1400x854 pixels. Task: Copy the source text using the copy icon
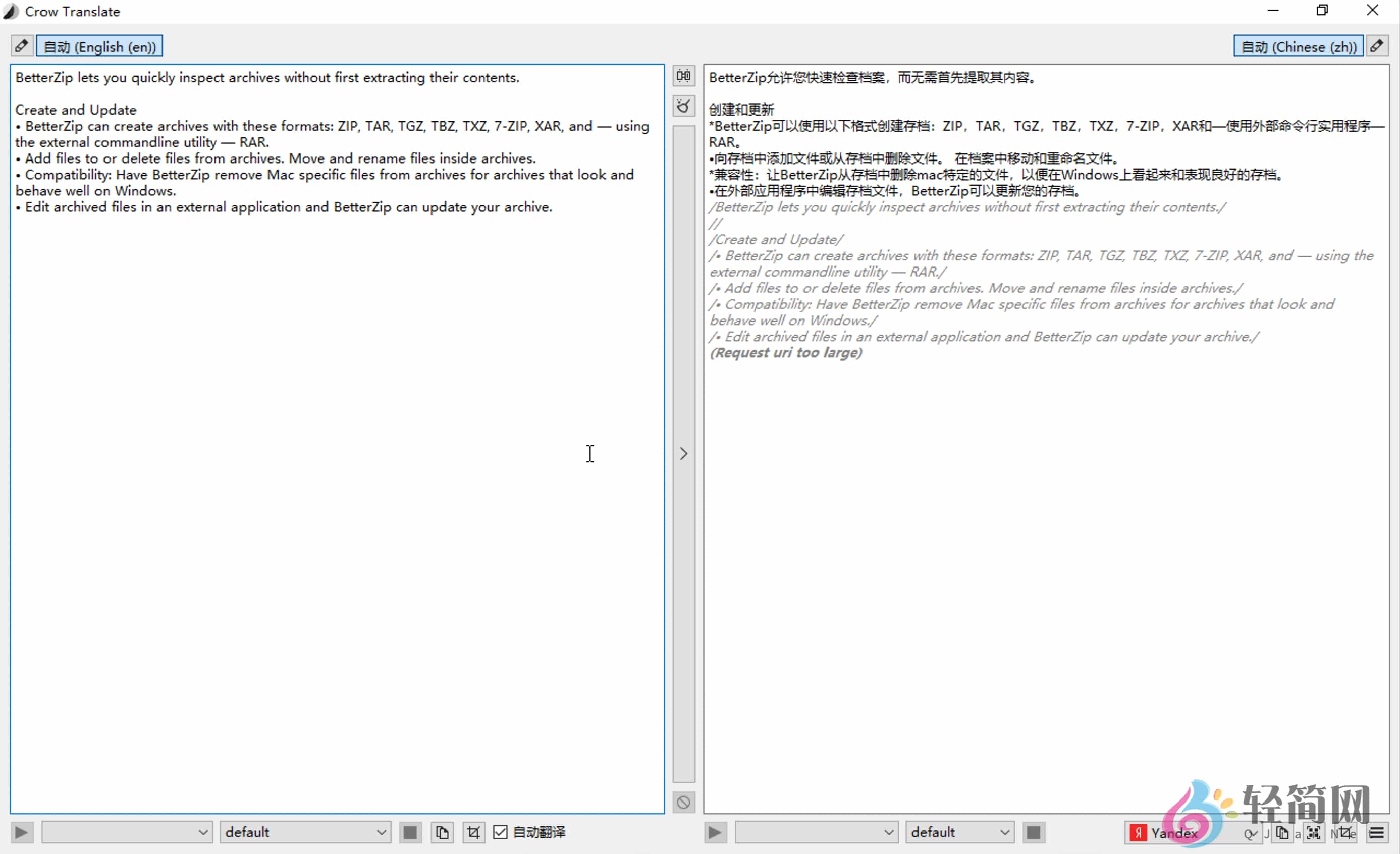(x=442, y=832)
